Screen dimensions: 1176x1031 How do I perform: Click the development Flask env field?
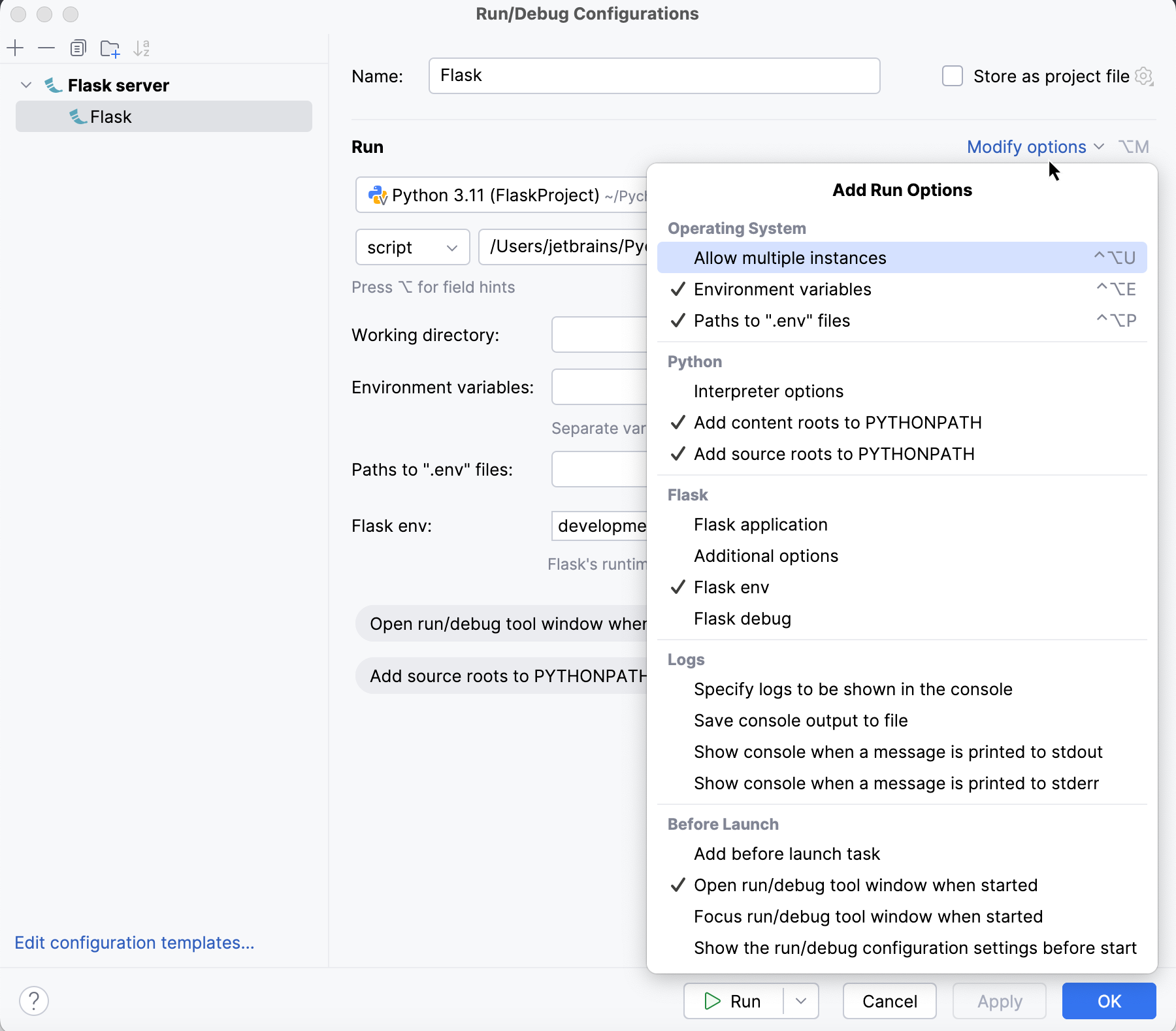click(x=601, y=526)
